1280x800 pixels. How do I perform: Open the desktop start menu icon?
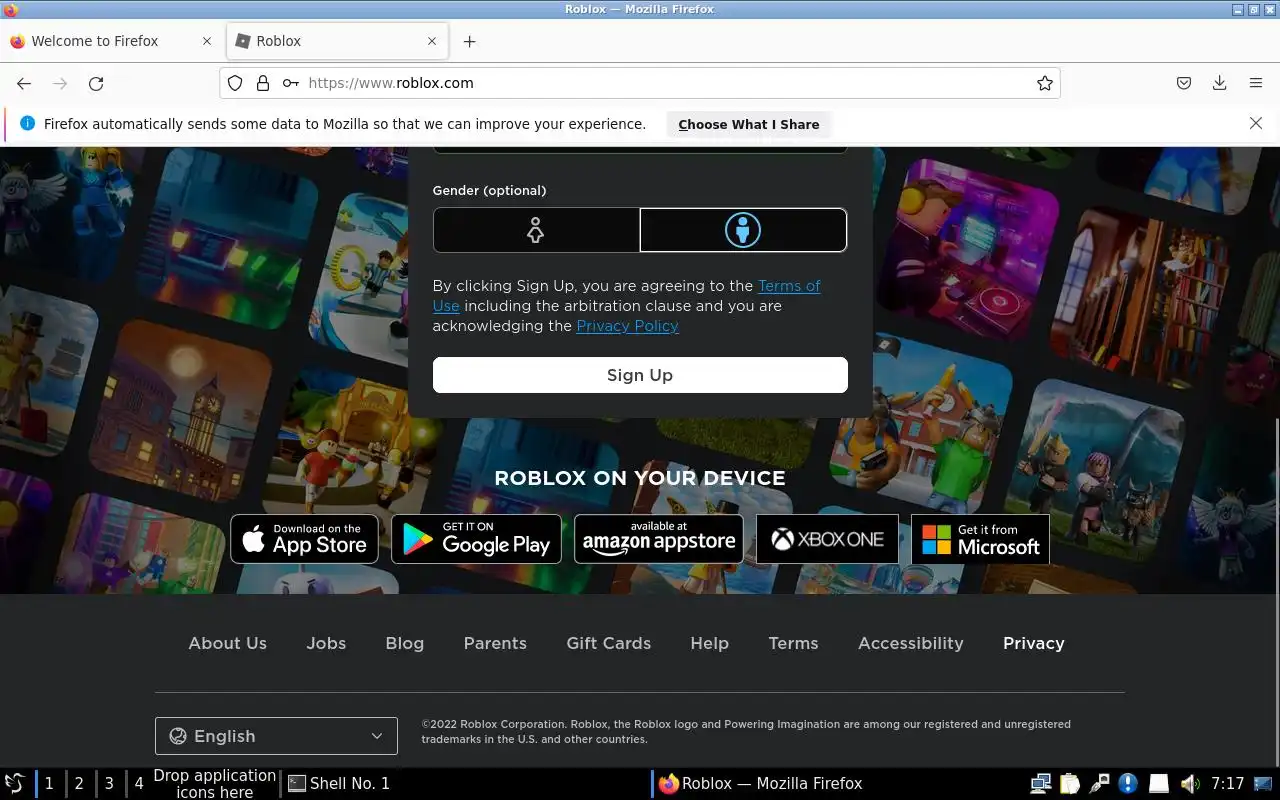[x=15, y=783]
